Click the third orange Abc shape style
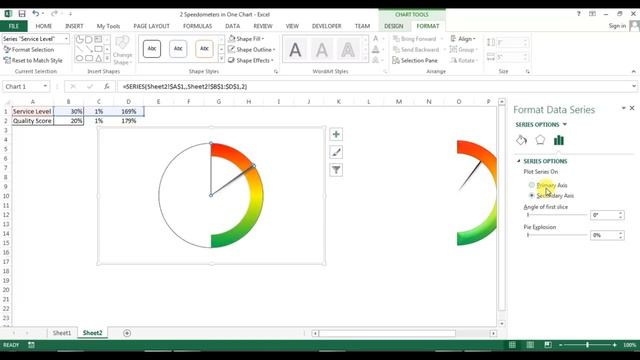640x360 pixels. tap(204, 49)
